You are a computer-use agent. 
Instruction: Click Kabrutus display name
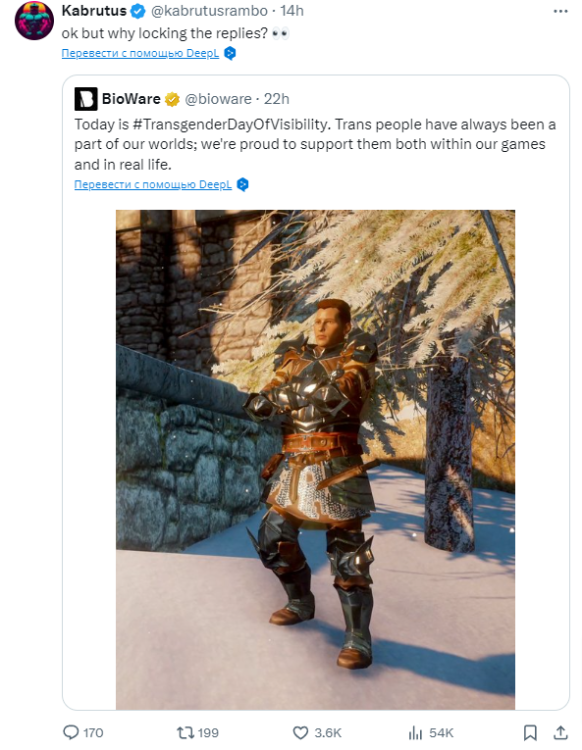tap(94, 11)
